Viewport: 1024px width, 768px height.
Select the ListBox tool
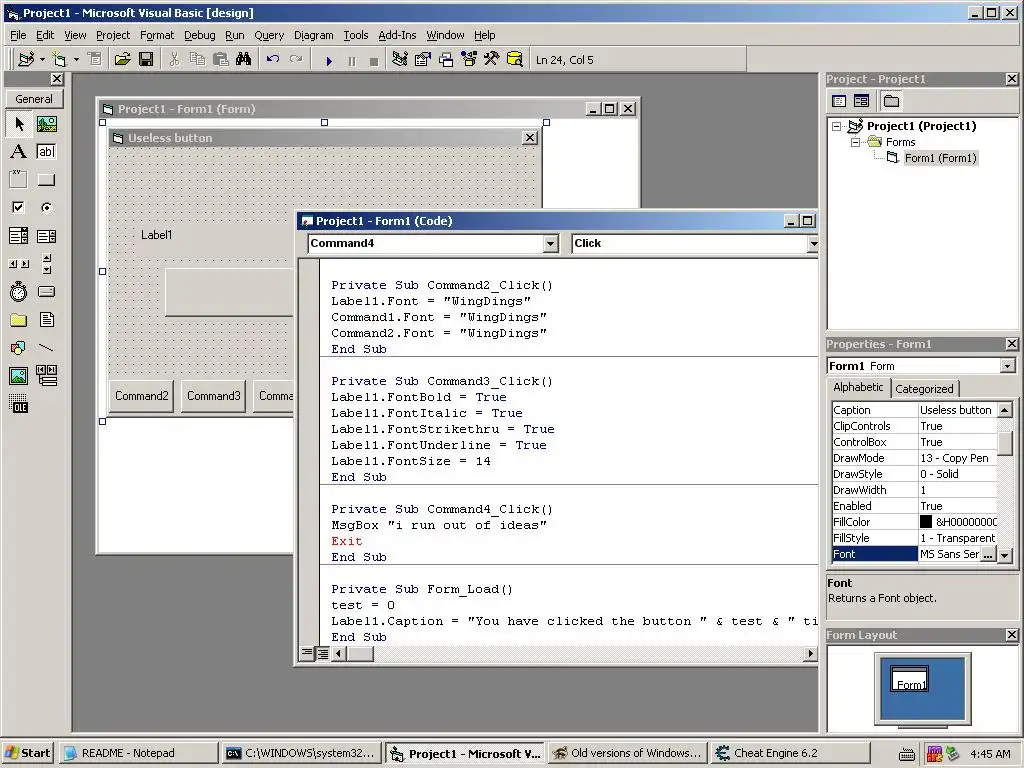pos(46,236)
